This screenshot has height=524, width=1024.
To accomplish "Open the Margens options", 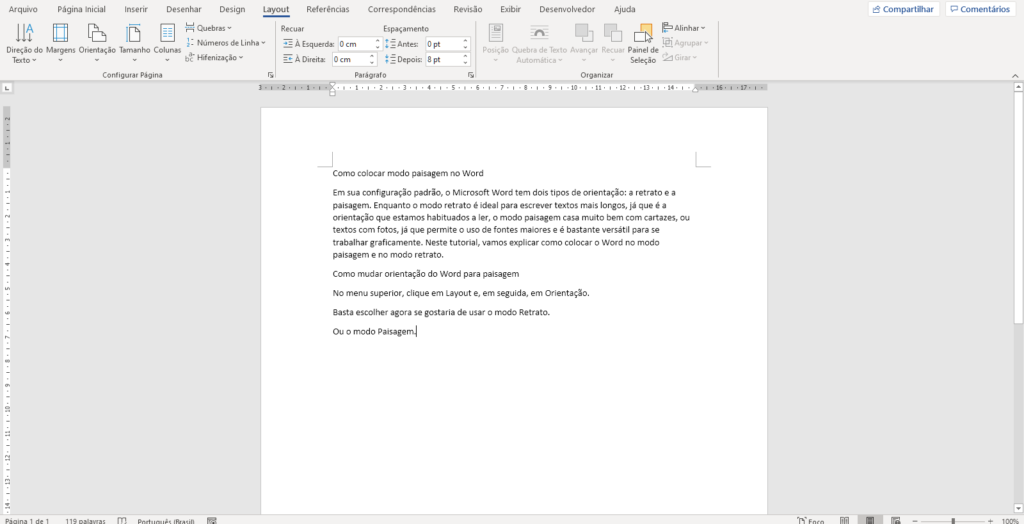I will tap(61, 43).
